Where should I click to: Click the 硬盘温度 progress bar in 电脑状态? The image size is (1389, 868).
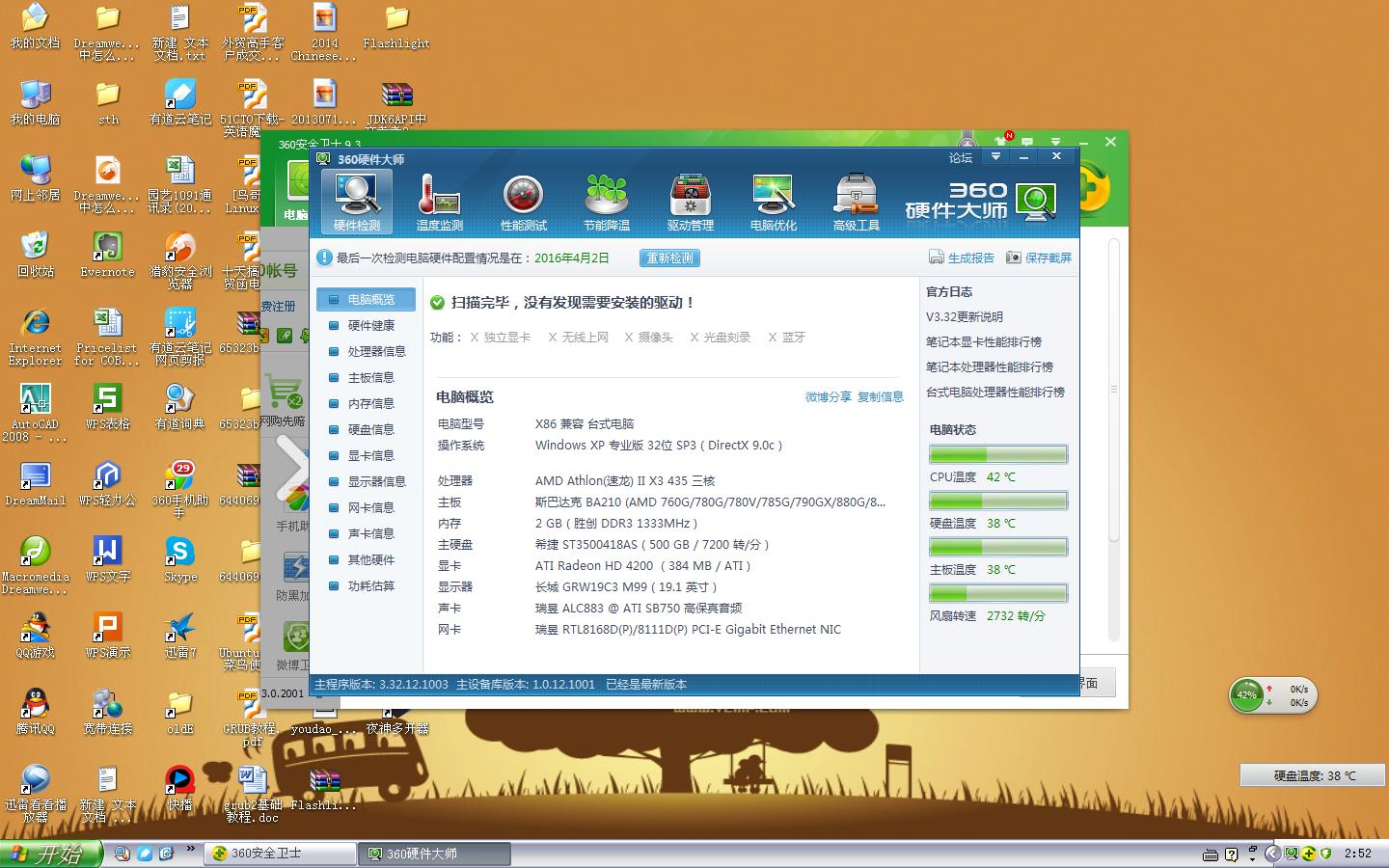998,501
